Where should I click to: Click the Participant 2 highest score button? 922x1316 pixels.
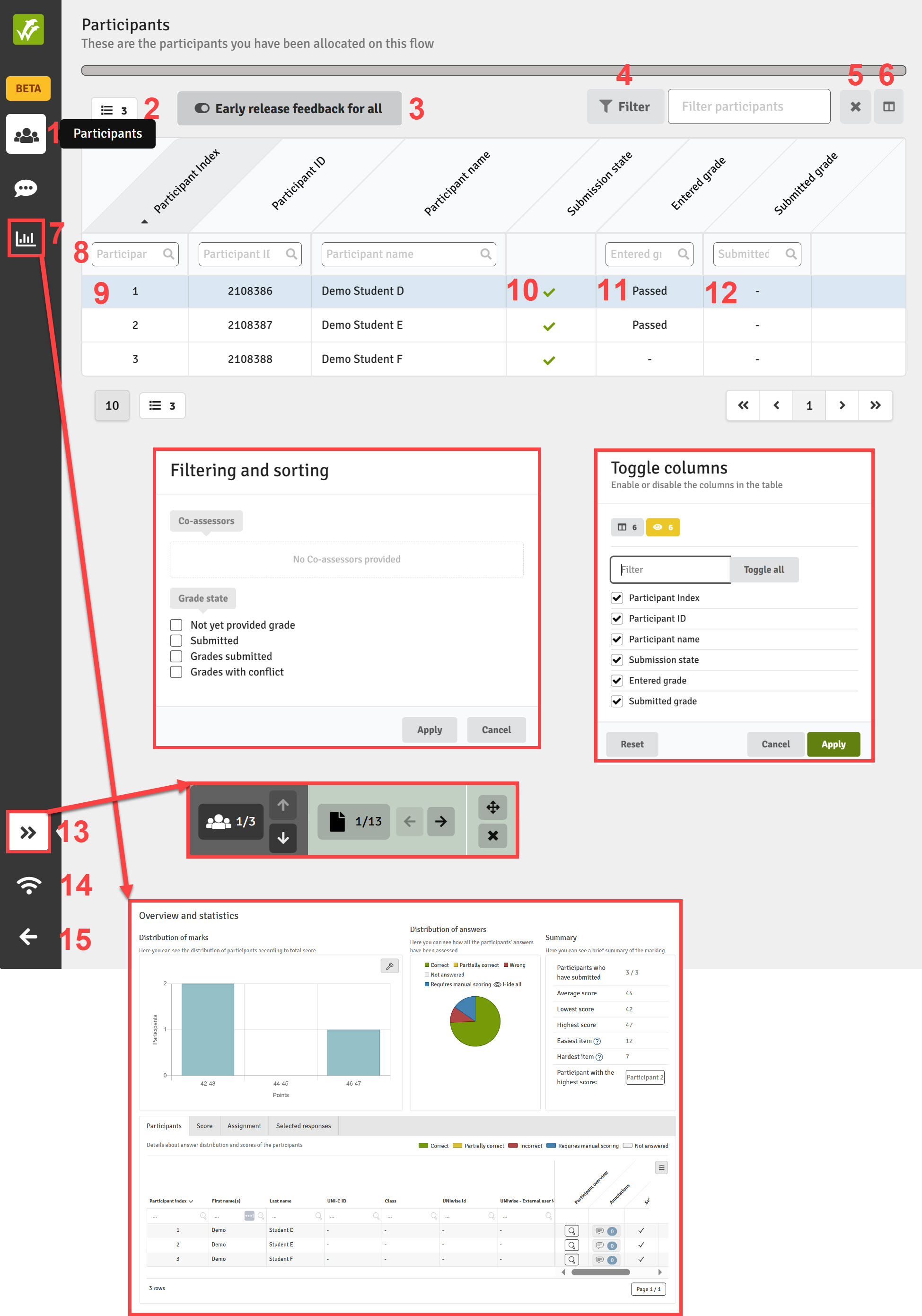(x=645, y=1077)
